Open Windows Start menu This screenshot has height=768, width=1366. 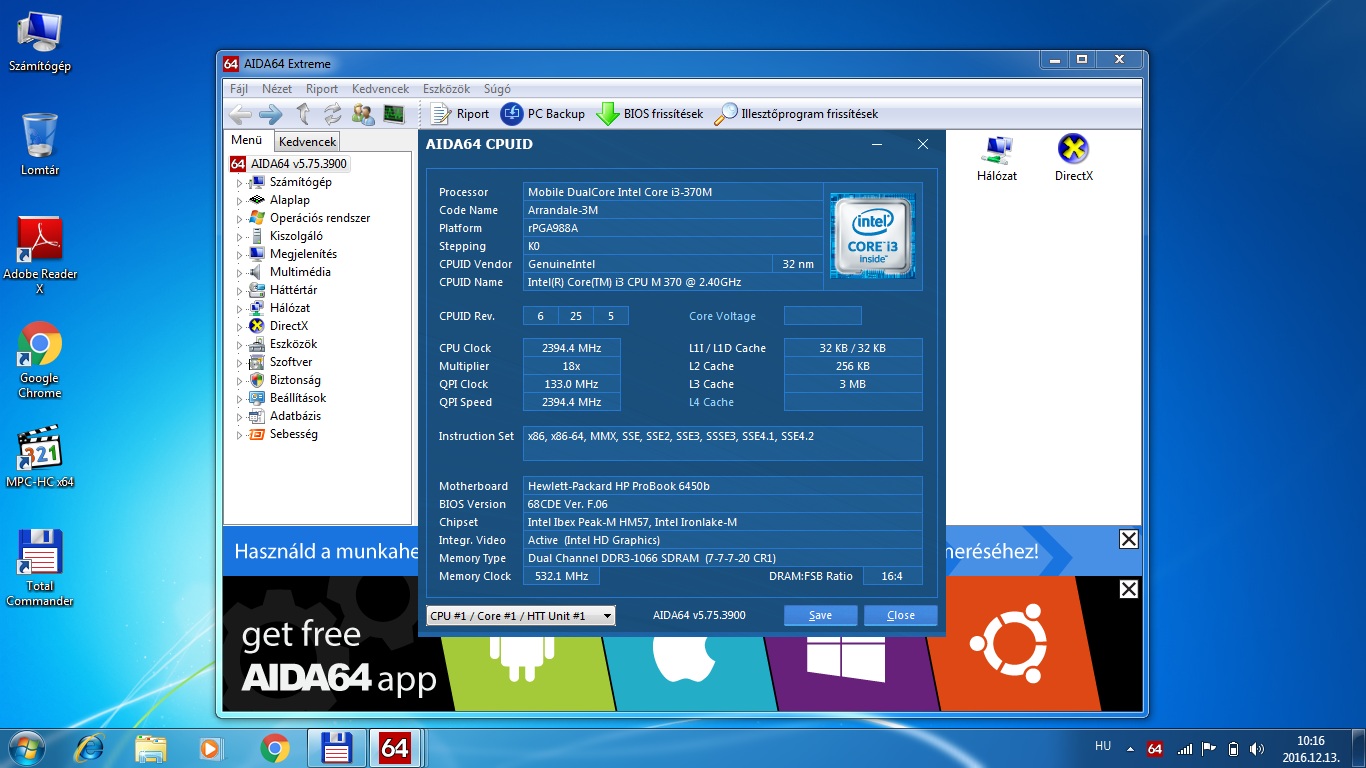pos(27,747)
